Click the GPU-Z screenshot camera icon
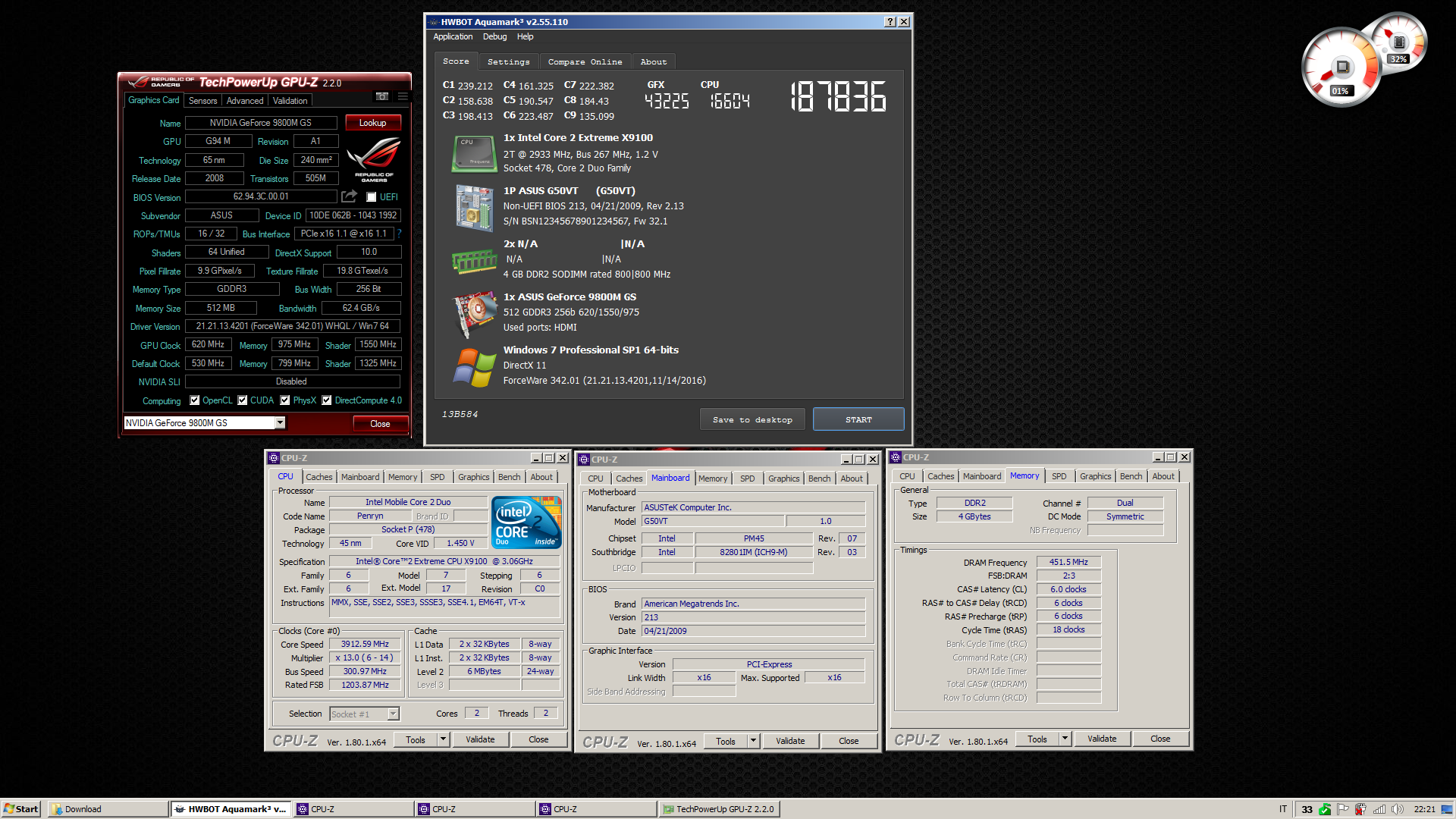 382,97
